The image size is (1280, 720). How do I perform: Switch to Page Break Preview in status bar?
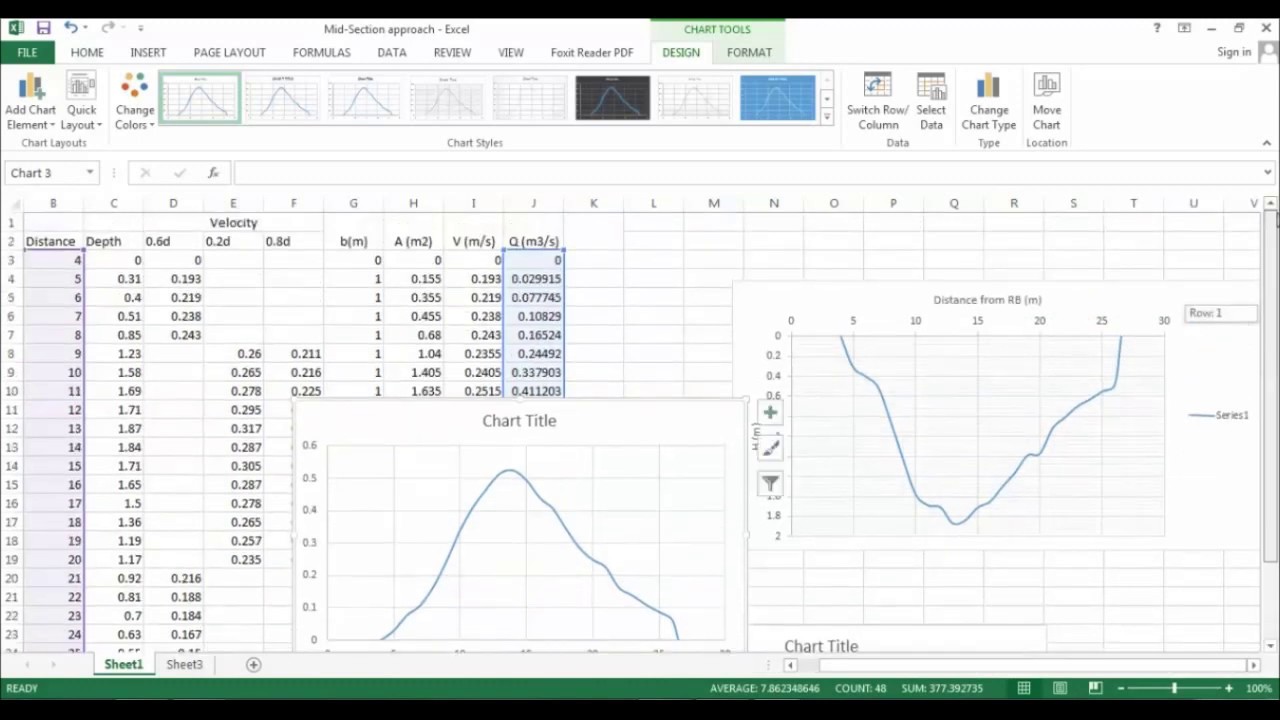(x=1095, y=688)
